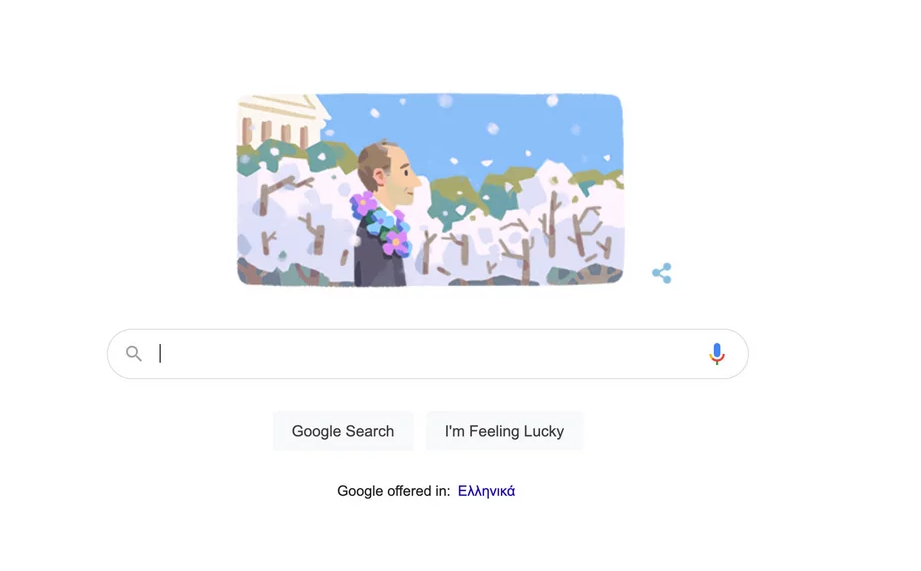Click the blue flower in the lei
The height and width of the screenshot is (571, 921).
383,222
